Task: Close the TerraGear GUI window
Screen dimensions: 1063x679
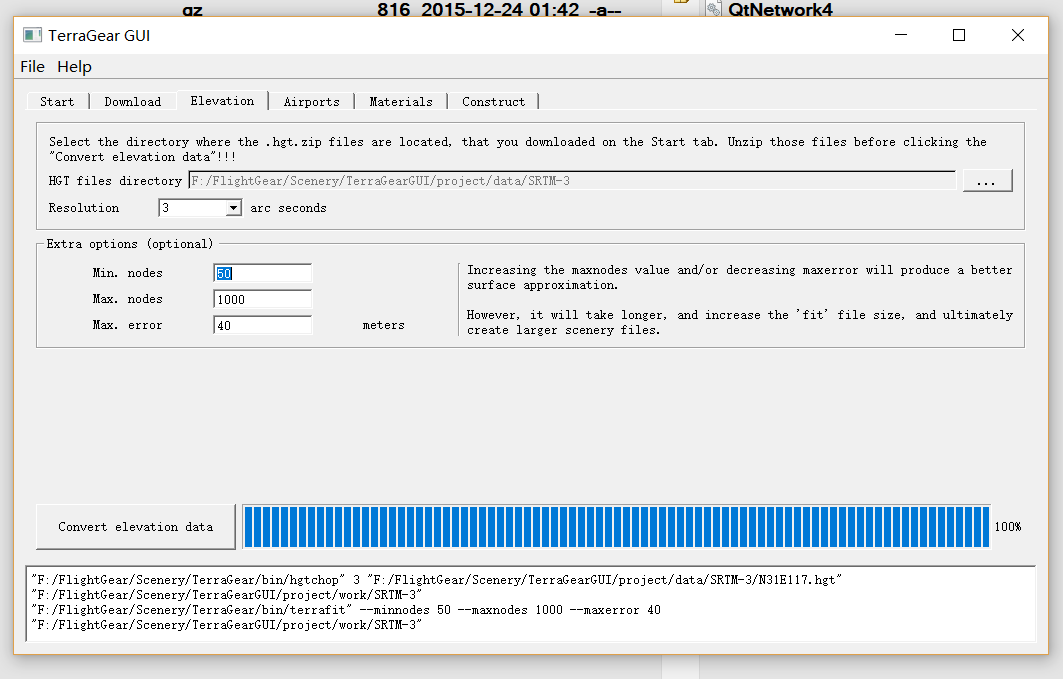Action: (1018, 35)
